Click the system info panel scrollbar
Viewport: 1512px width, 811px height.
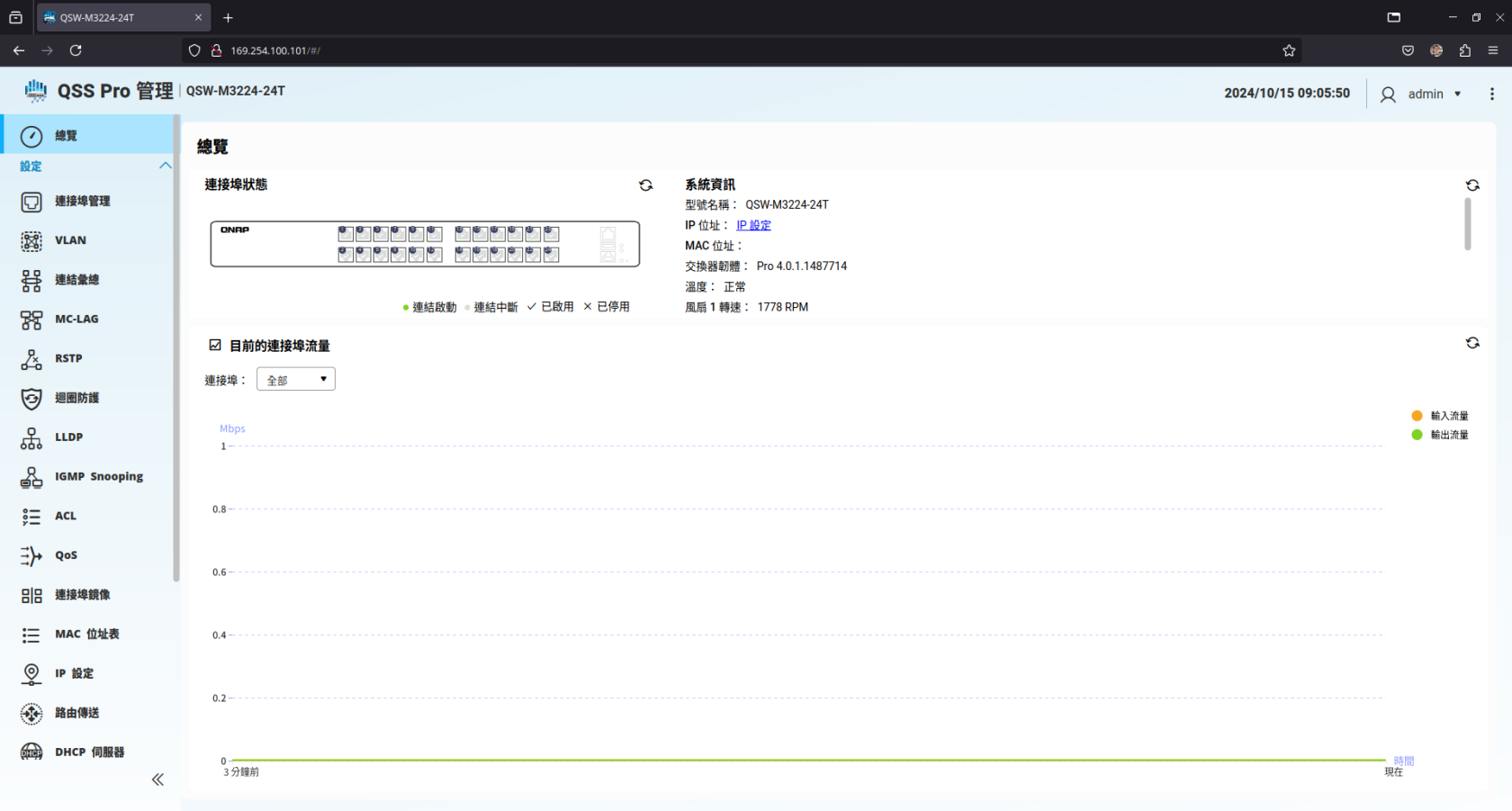point(1468,224)
